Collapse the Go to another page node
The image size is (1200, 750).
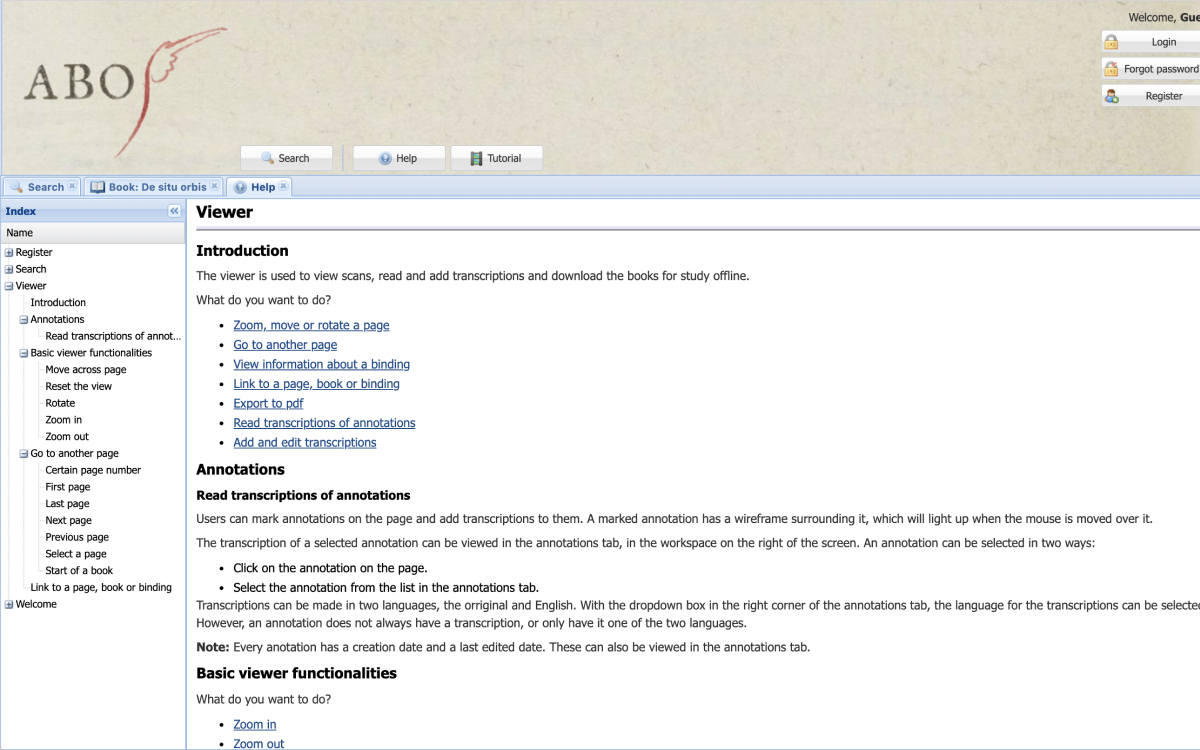click(24, 454)
